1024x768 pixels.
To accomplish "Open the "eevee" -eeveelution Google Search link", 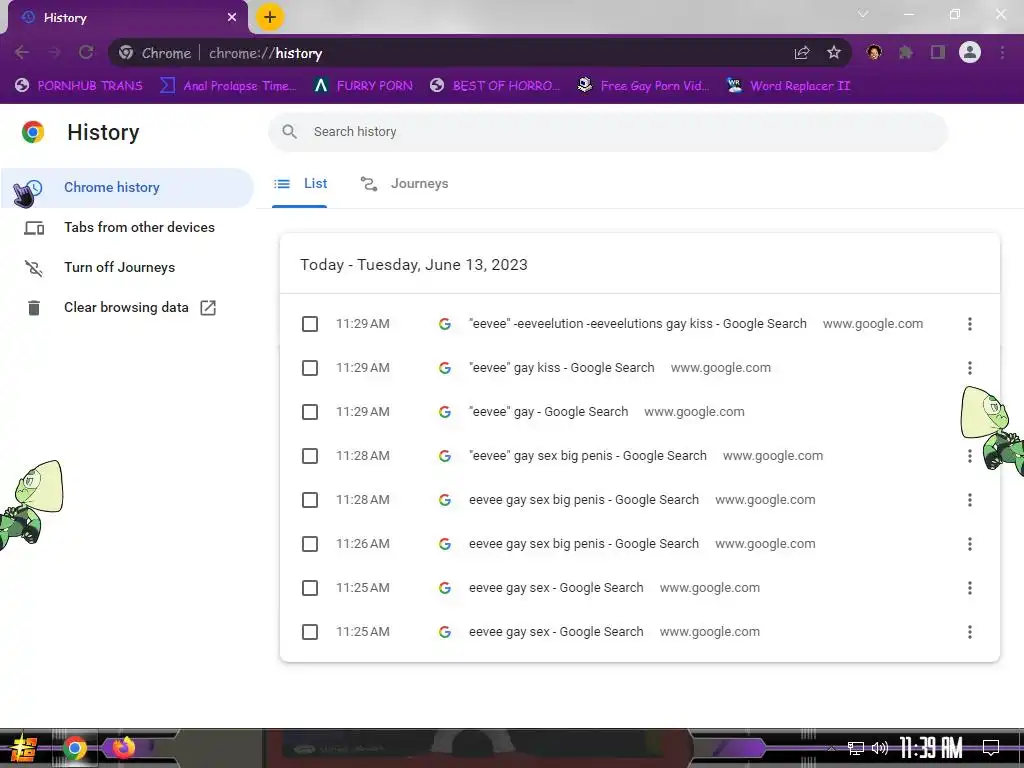I will pyautogui.click(x=638, y=324).
